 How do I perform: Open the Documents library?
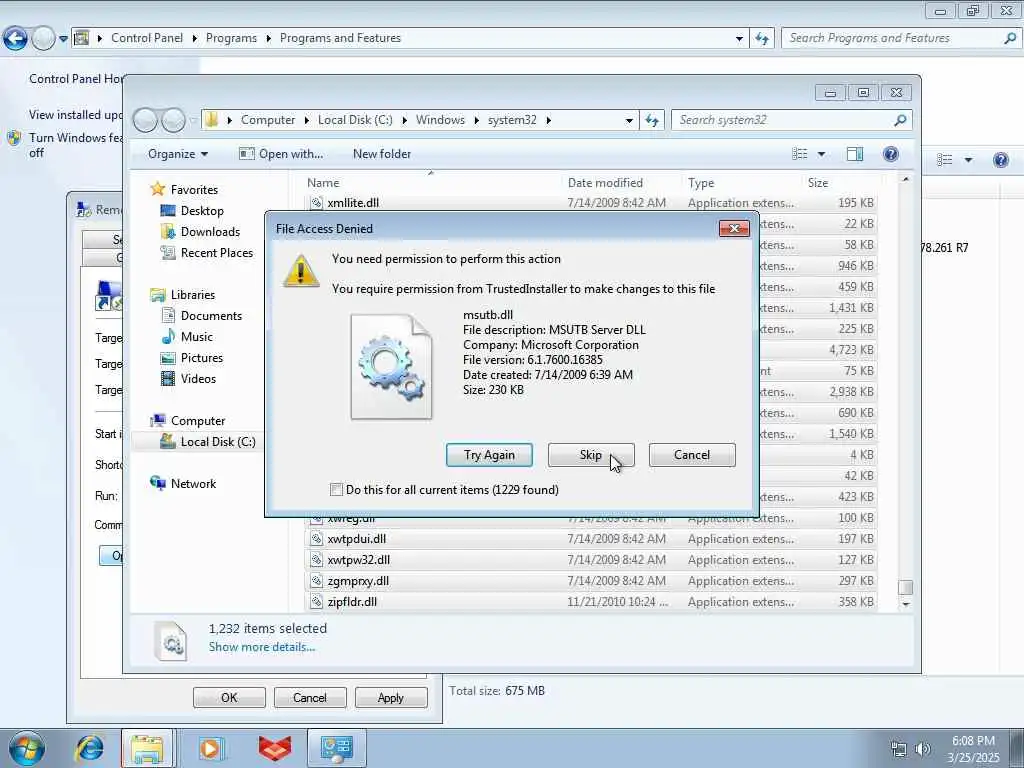point(211,316)
